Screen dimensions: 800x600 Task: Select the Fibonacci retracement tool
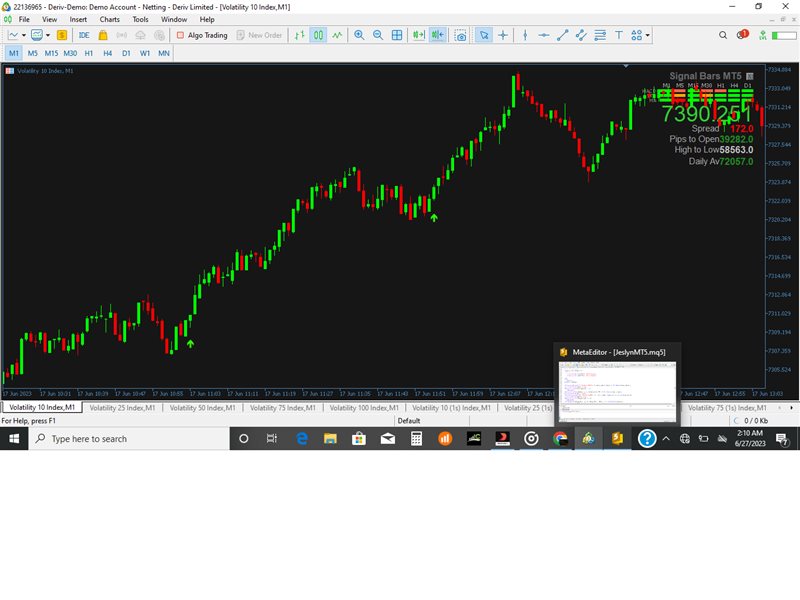coord(600,35)
